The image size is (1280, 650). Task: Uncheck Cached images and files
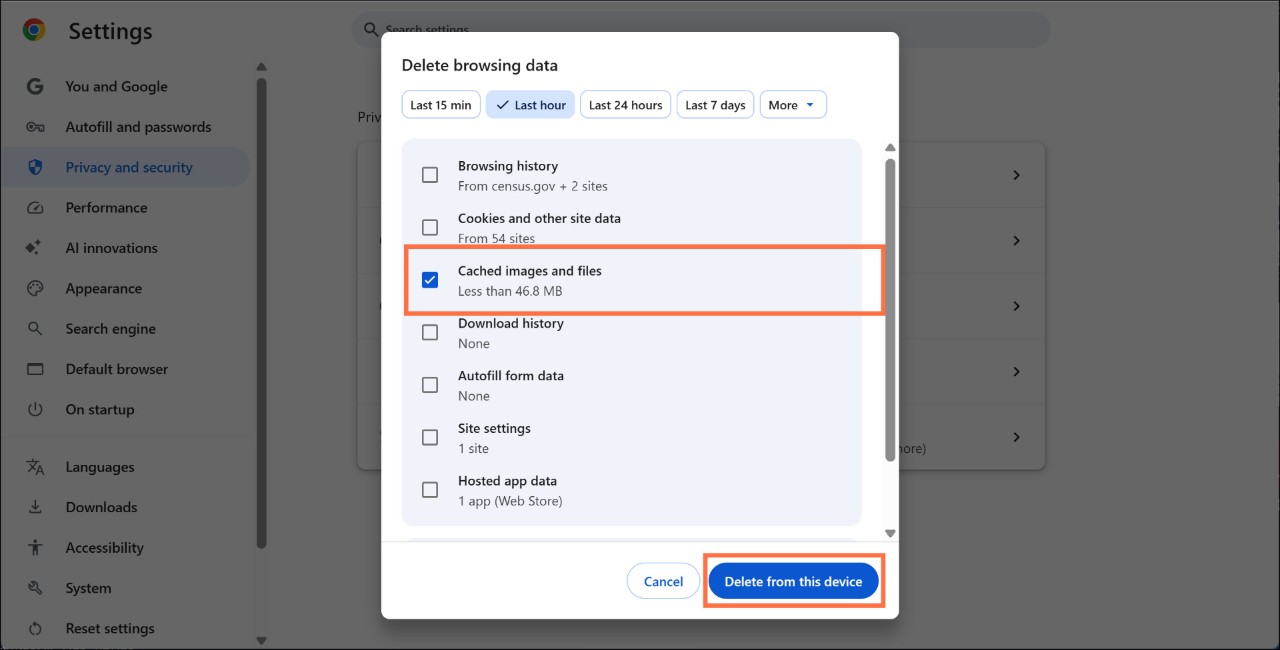coord(430,280)
